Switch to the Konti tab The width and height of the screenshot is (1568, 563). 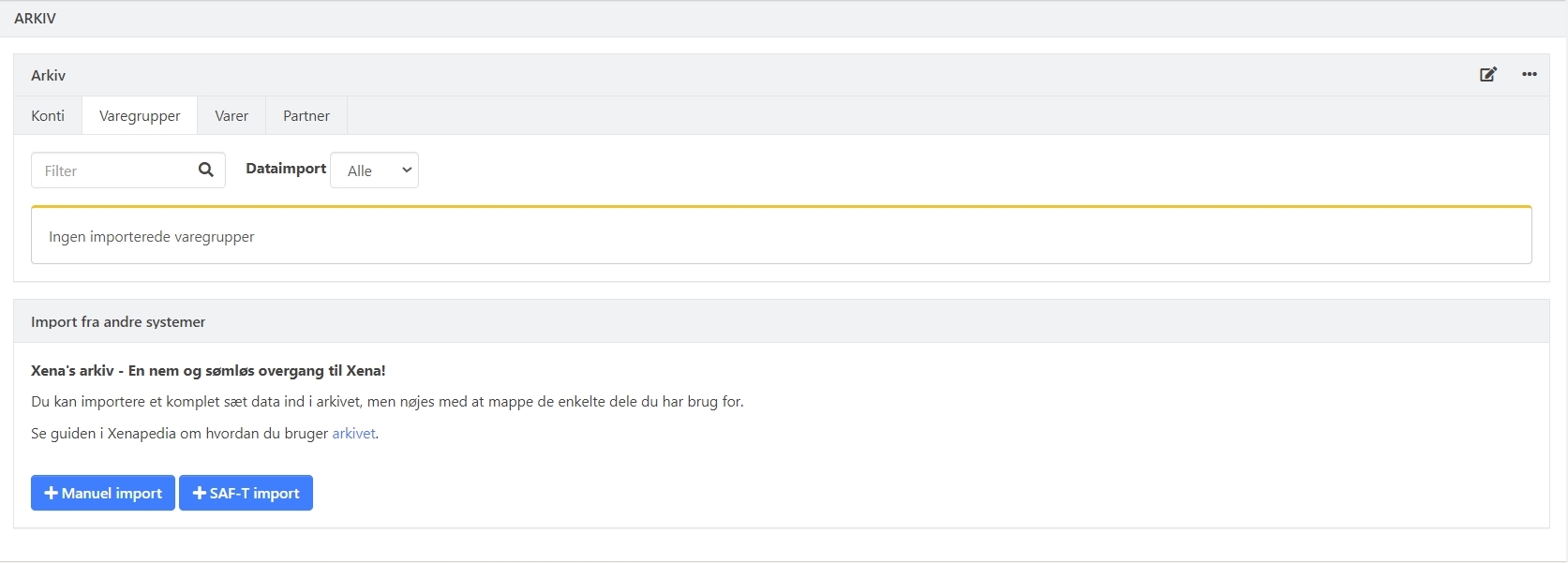[48, 116]
